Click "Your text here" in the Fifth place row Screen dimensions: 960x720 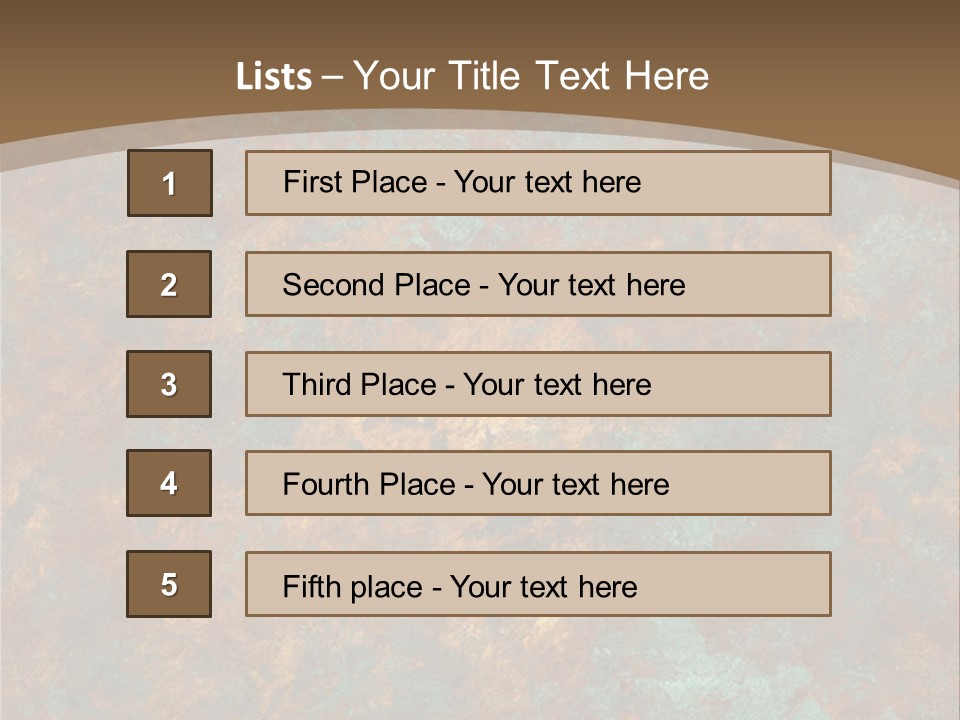click(543, 586)
